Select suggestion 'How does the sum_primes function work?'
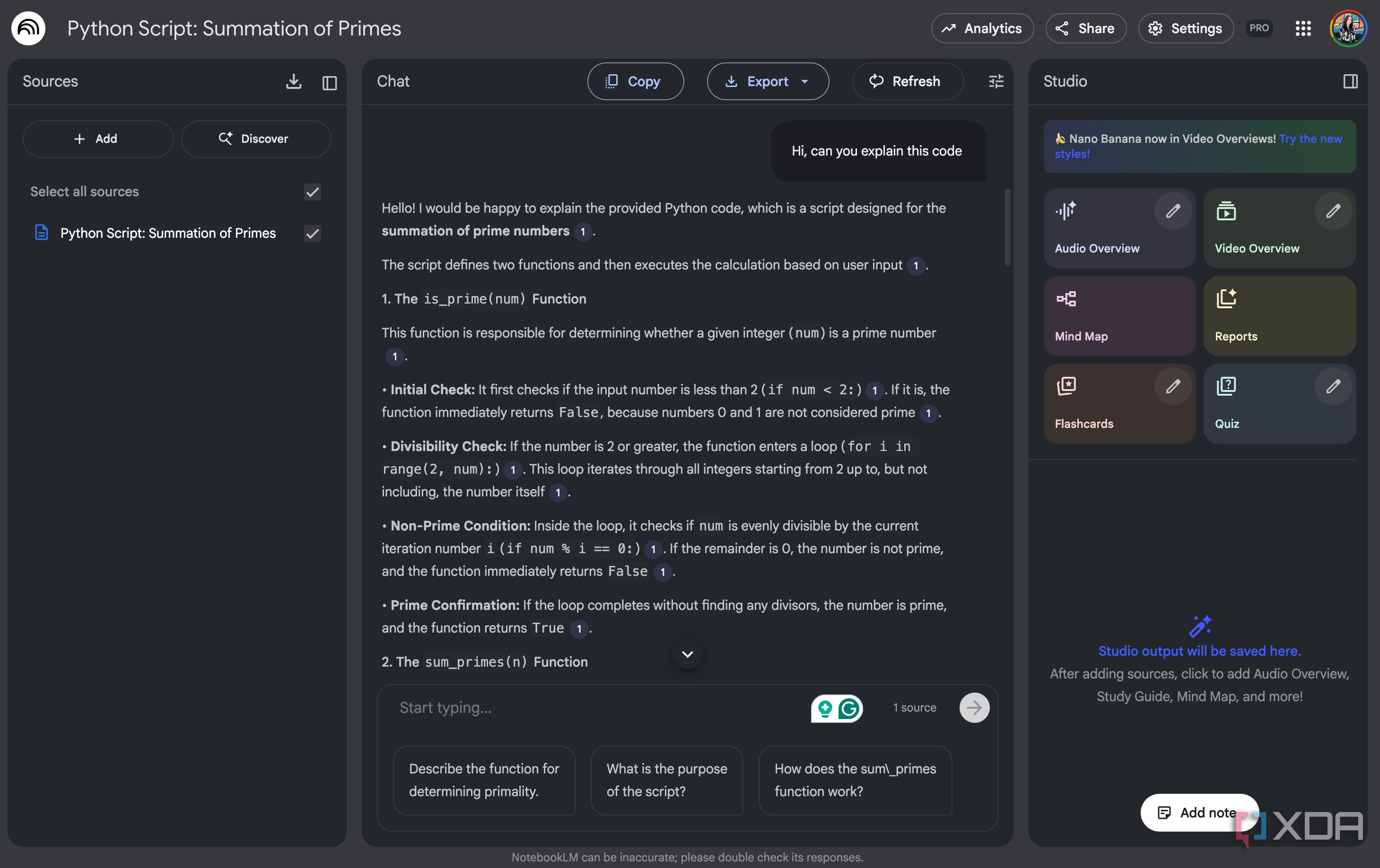 coord(855,780)
